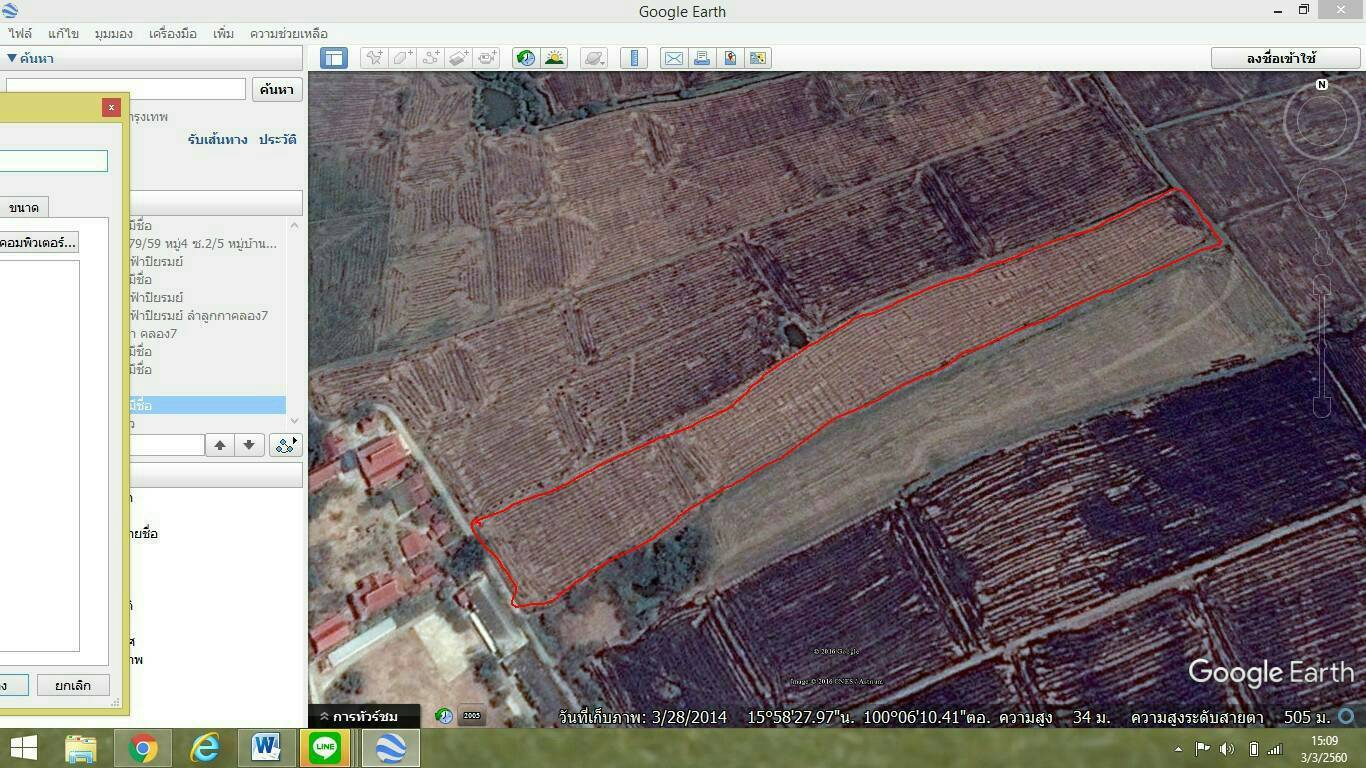Click the Windows Start button
Screen dimensions: 1366x768
pos(24,748)
